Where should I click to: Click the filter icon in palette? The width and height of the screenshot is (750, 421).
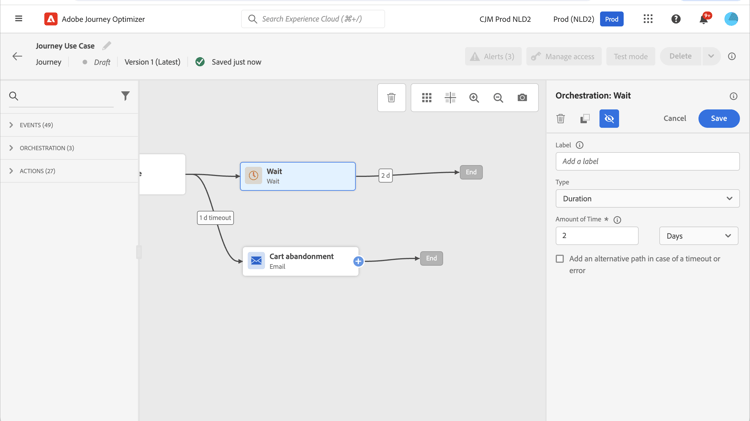tap(125, 96)
